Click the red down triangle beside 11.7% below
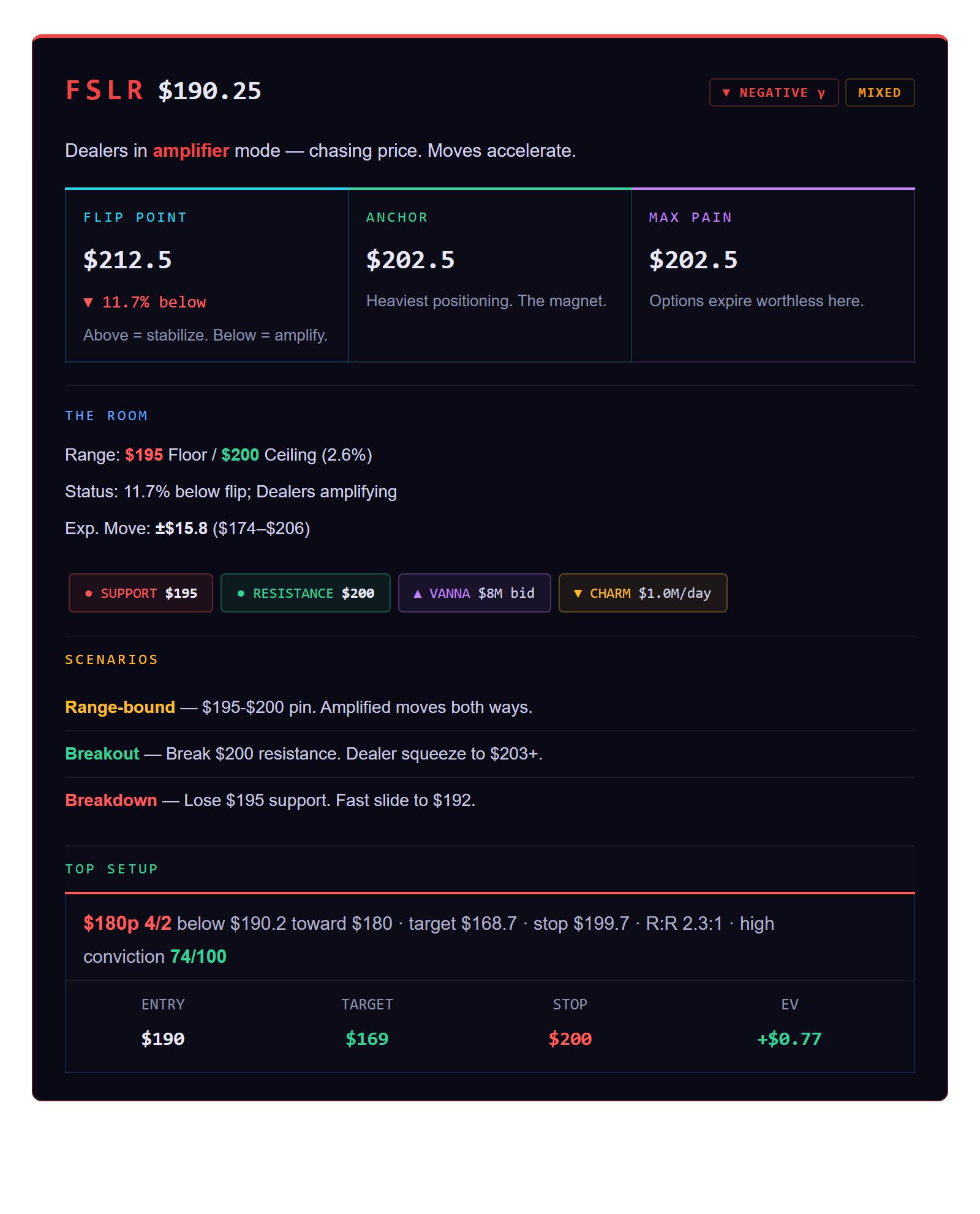The image size is (980, 1214). click(88, 303)
